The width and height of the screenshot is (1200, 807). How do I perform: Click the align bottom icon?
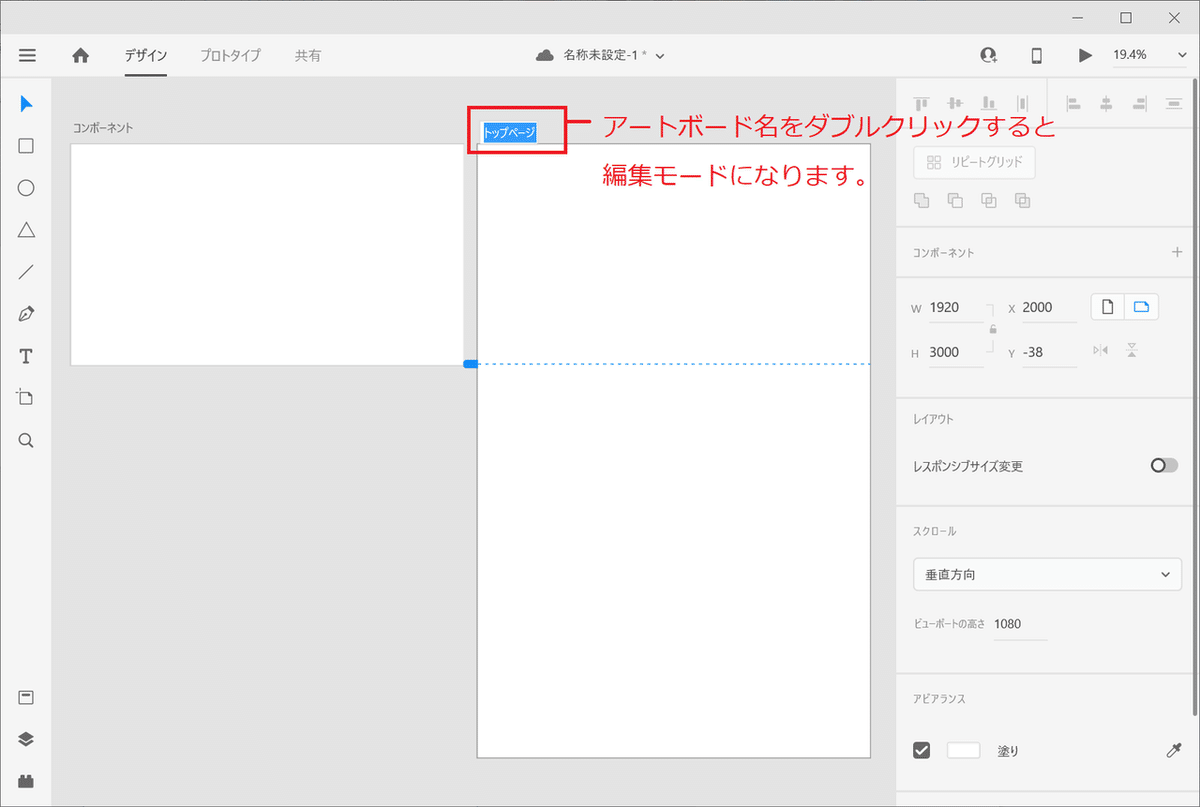[x=989, y=103]
